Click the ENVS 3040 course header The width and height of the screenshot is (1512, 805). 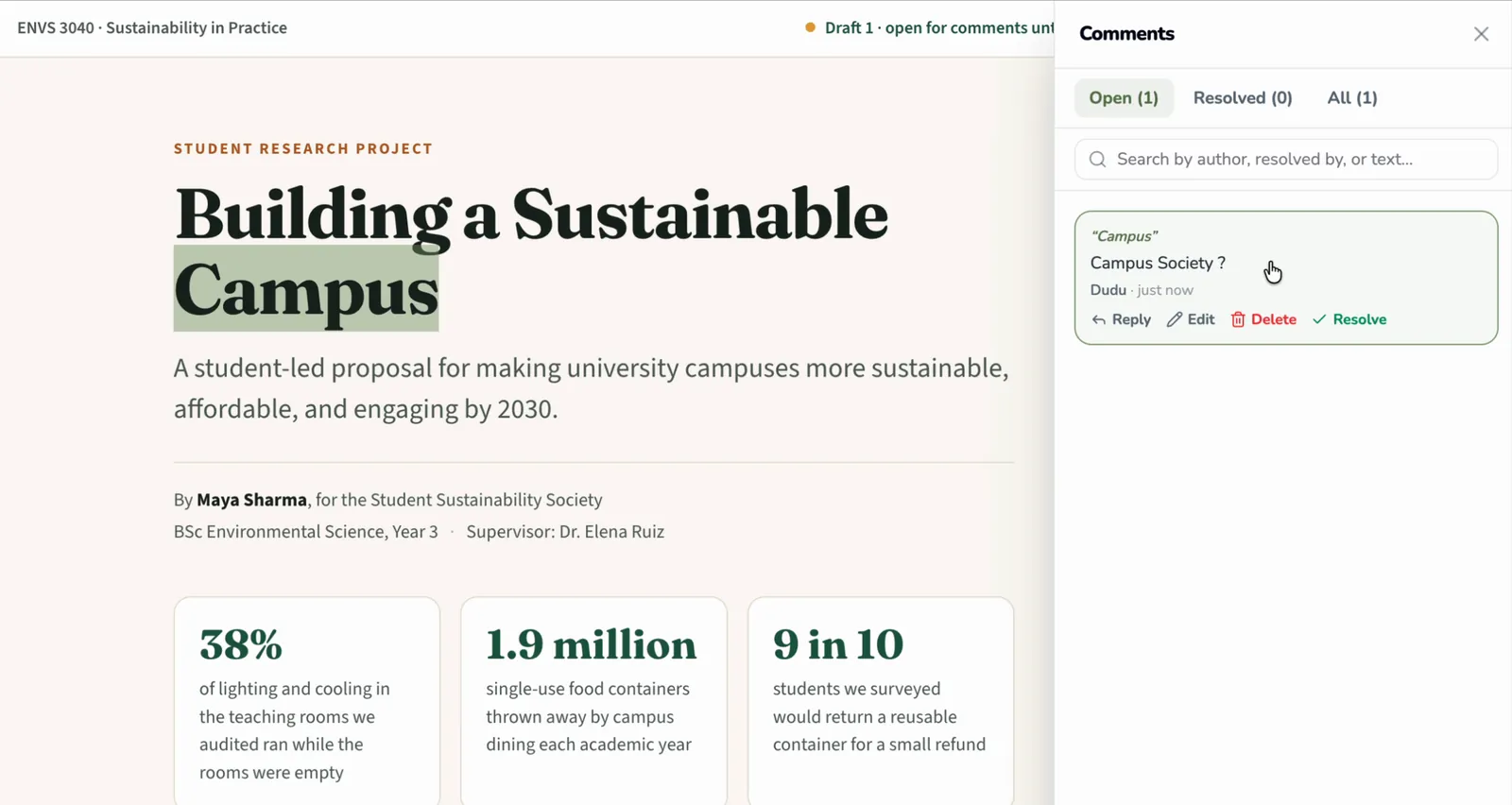[152, 28]
